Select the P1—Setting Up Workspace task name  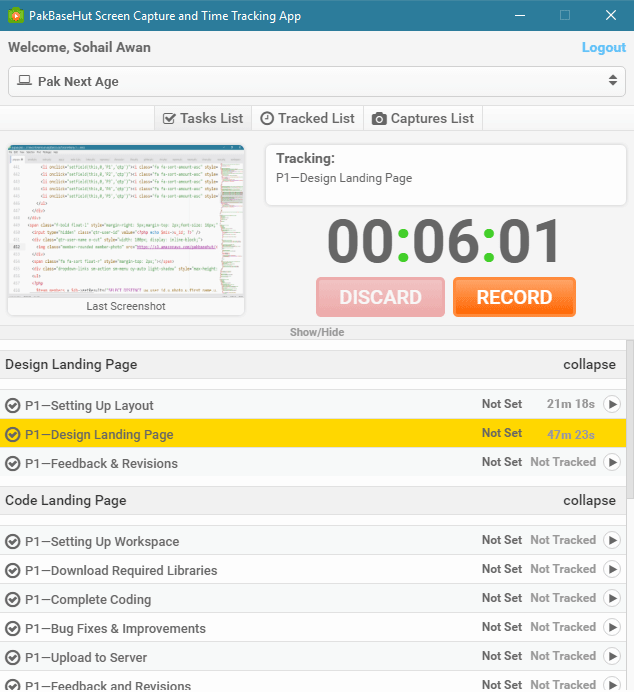coord(102,542)
